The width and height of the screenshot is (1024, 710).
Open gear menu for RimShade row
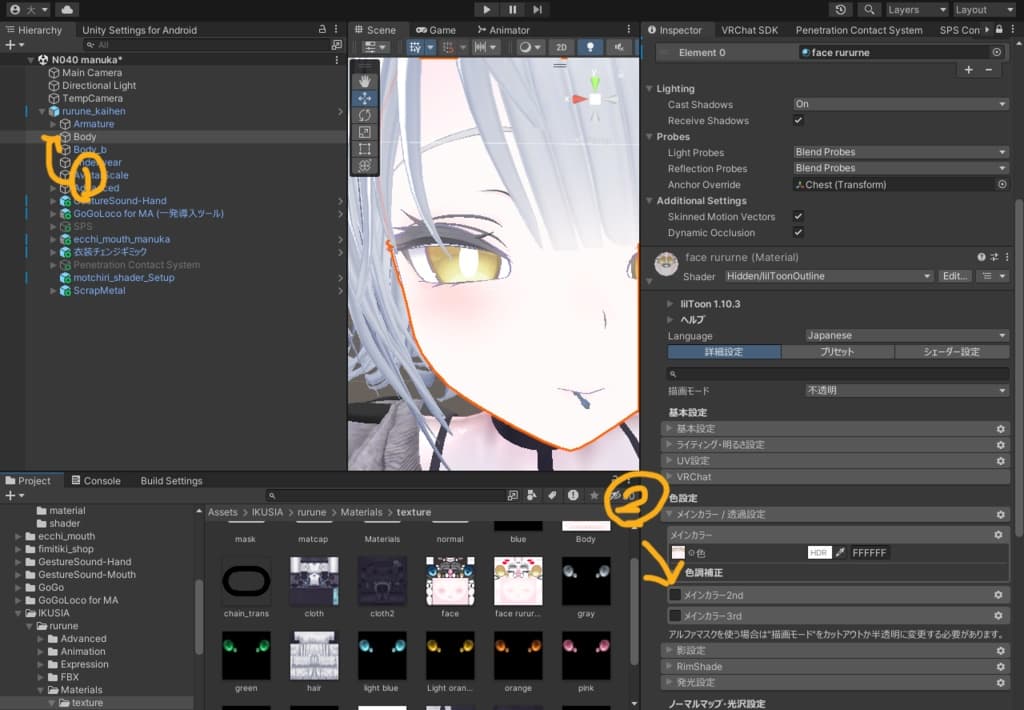coord(1000,667)
